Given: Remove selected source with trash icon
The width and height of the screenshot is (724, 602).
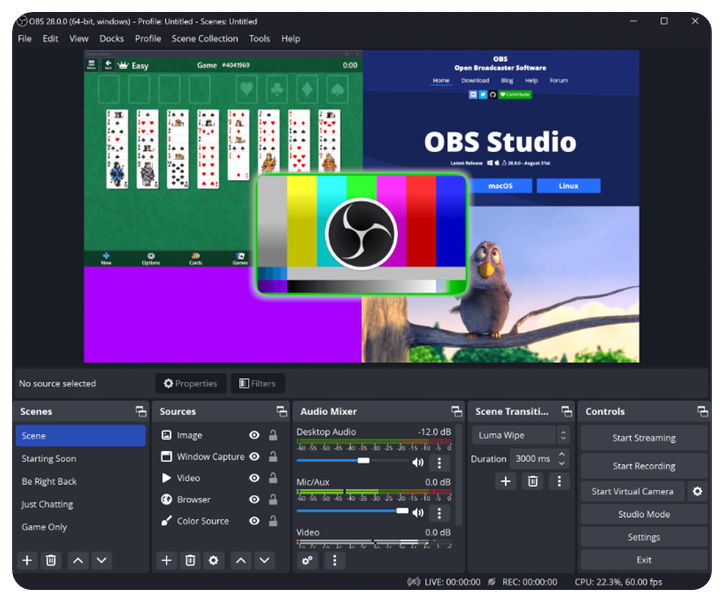Looking at the screenshot, I should click(x=190, y=560).
